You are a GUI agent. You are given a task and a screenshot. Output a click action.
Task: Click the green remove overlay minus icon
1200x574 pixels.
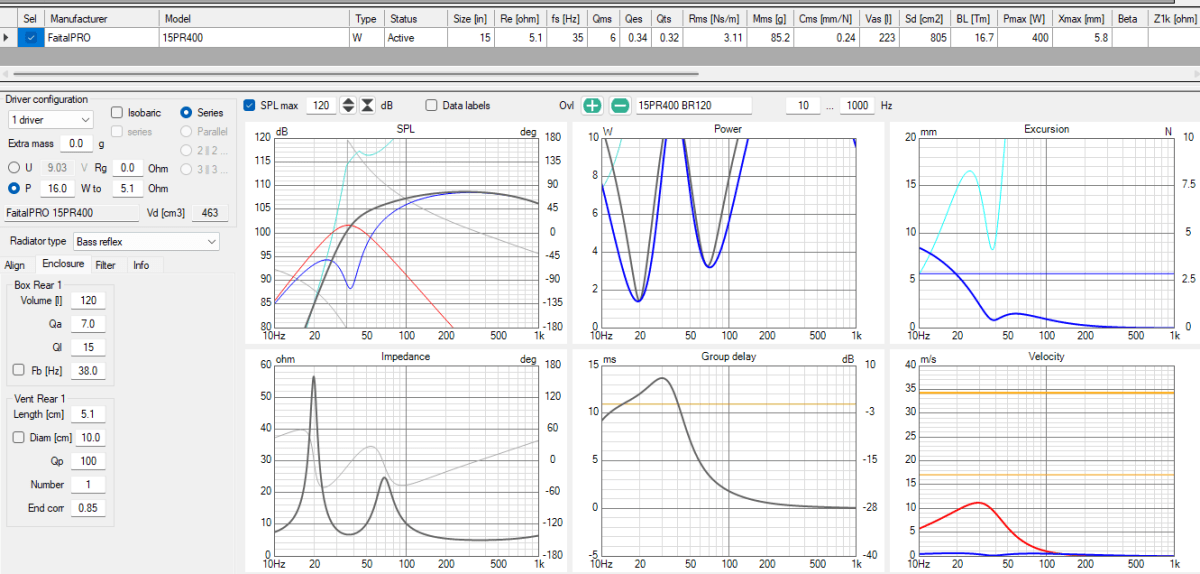point(620,105)
